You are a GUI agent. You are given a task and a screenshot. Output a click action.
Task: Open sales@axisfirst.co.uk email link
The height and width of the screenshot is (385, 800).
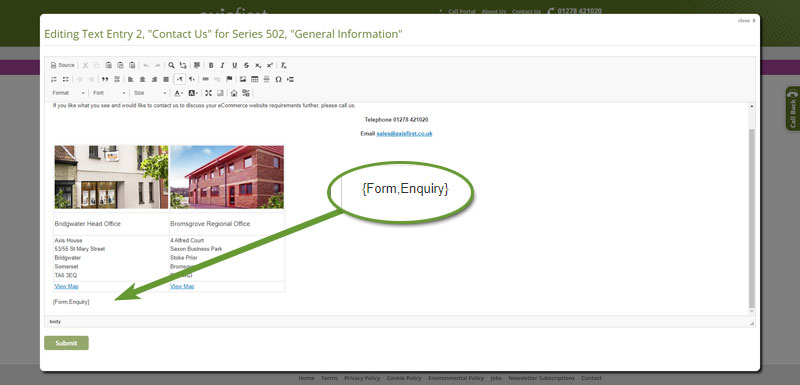coord(405,134)
